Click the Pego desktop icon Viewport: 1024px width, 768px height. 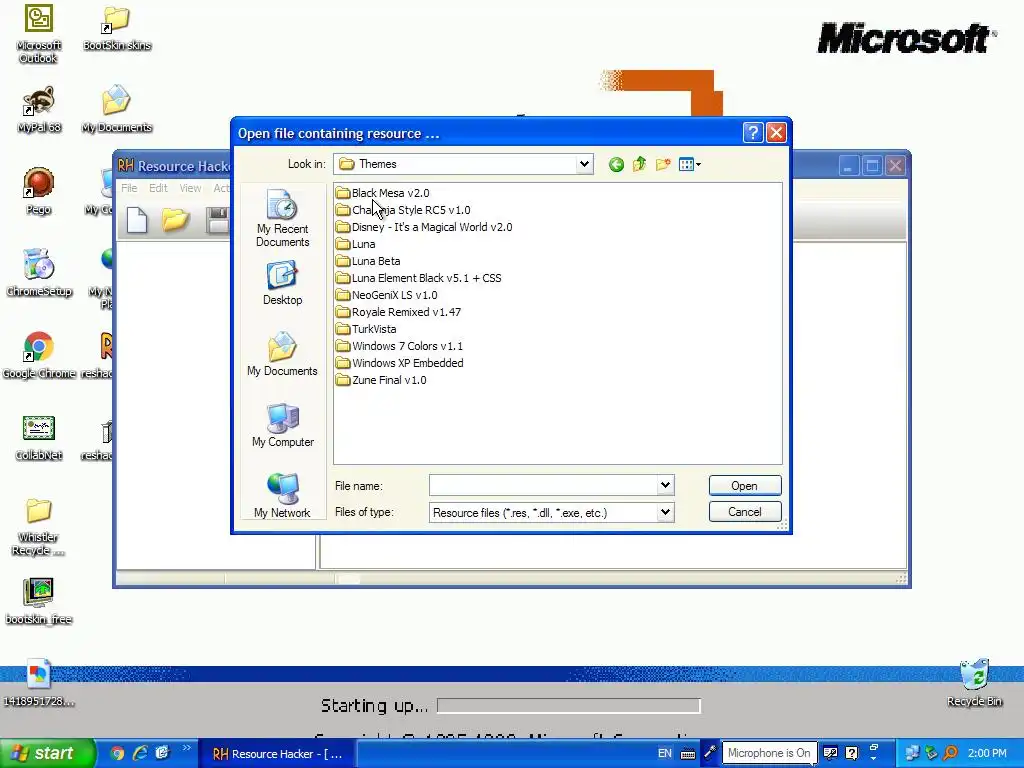pos(39,191)
